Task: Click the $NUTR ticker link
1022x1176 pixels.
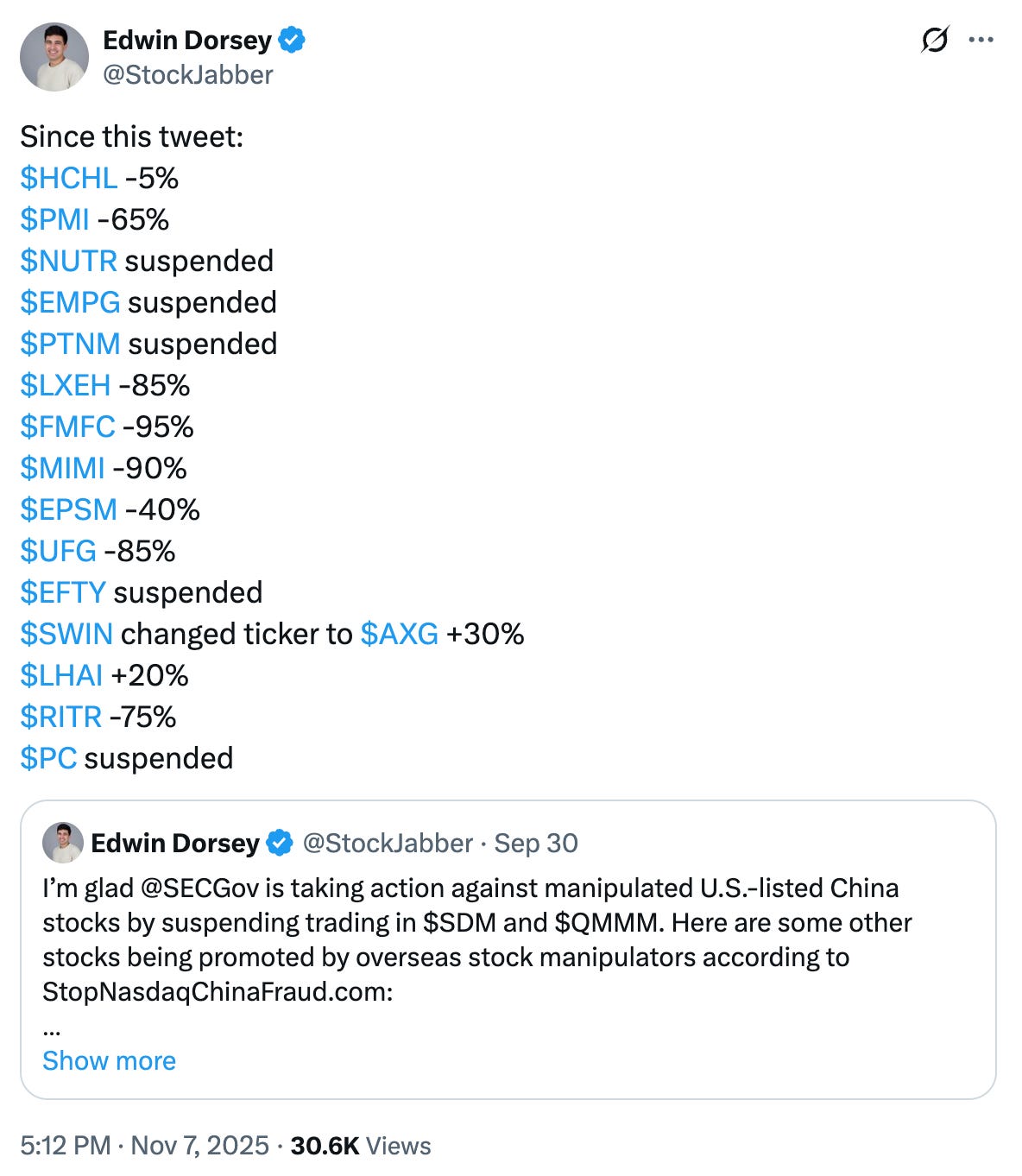Action: coord(69,261)
